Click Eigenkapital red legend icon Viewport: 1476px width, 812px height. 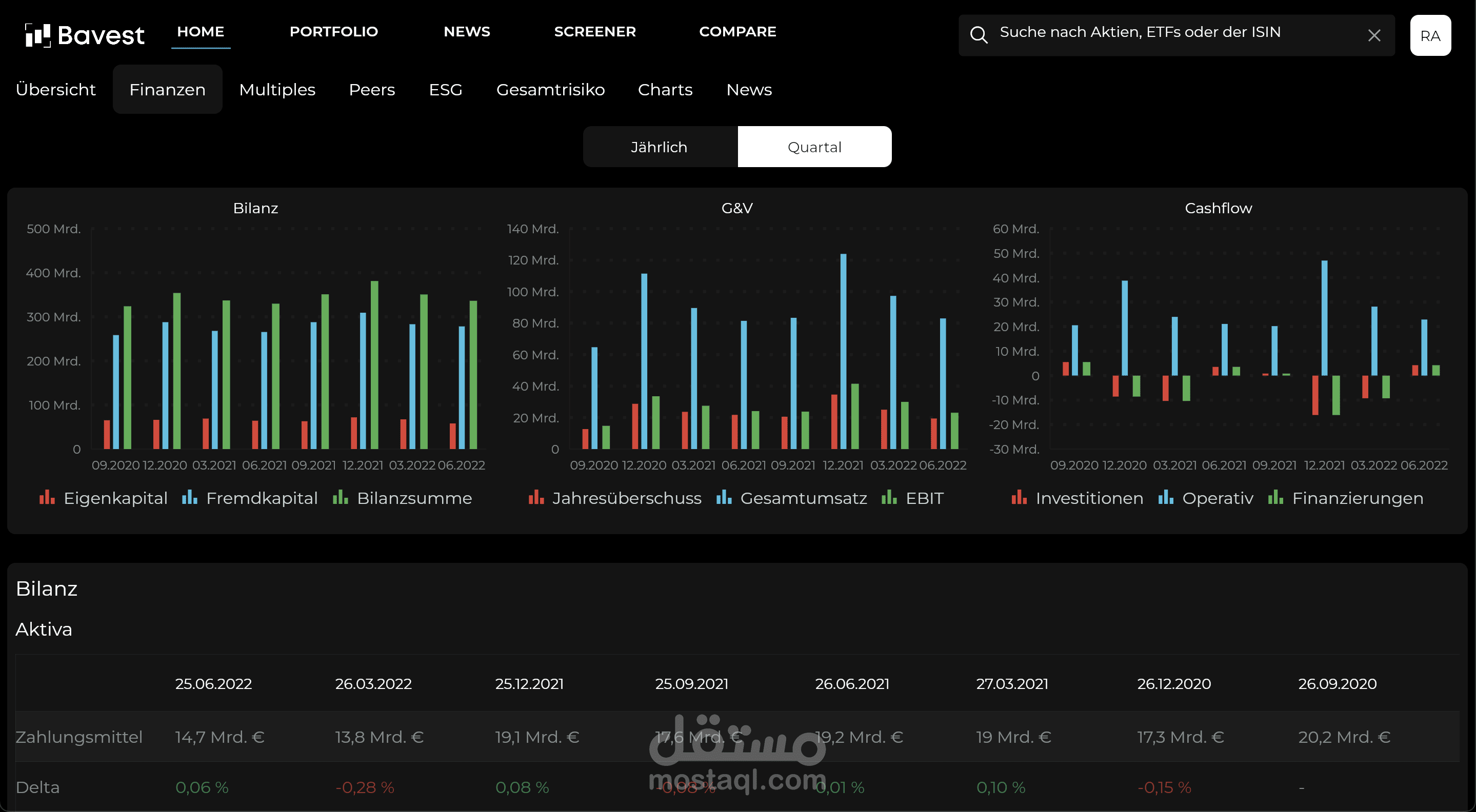[47, 498]
